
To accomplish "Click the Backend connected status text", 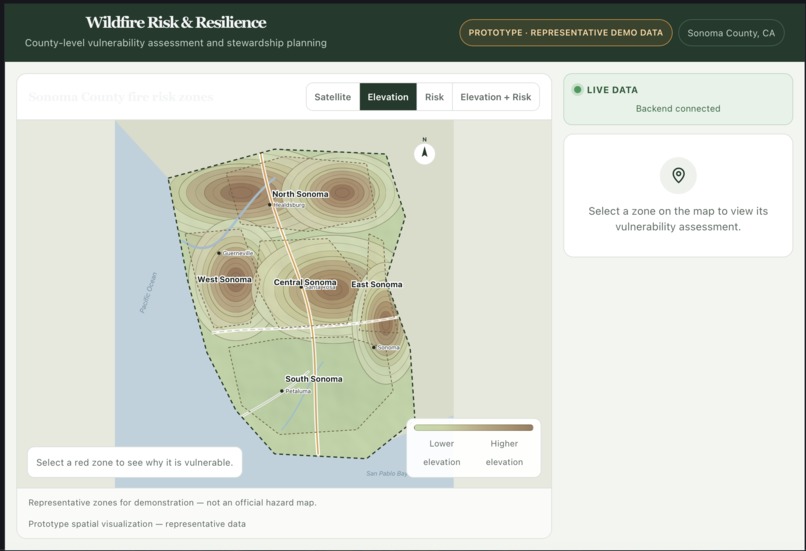I will click(x=678, y=108).
